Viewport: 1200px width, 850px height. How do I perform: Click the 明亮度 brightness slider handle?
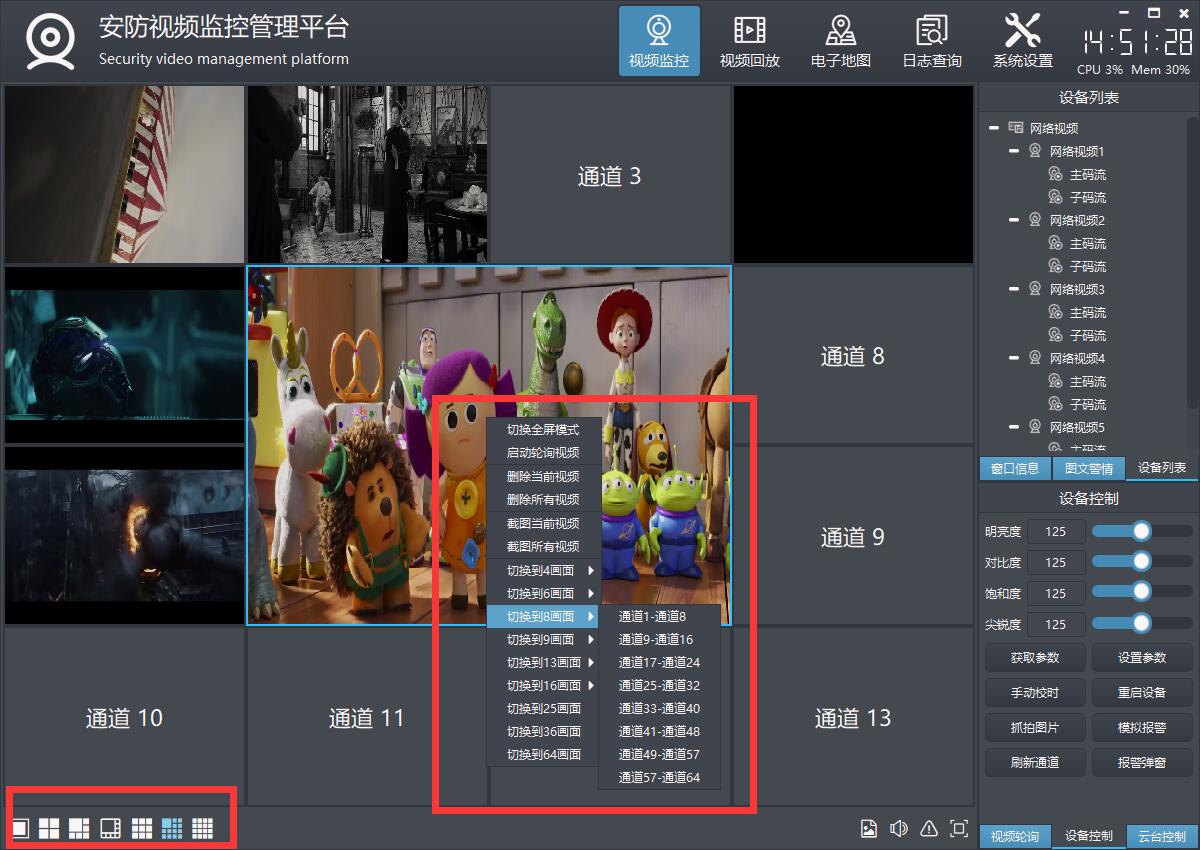click(1141, 531)
